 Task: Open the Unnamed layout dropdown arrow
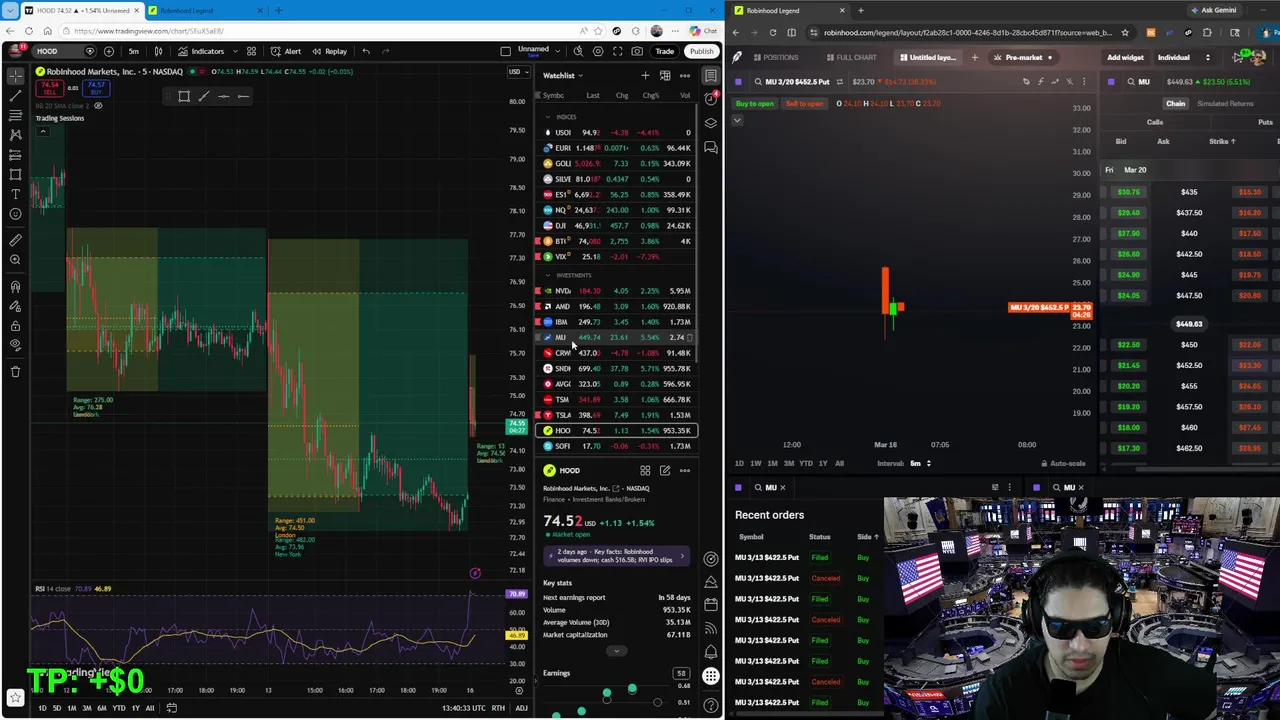pyautogui.click(x=557, y=51)
